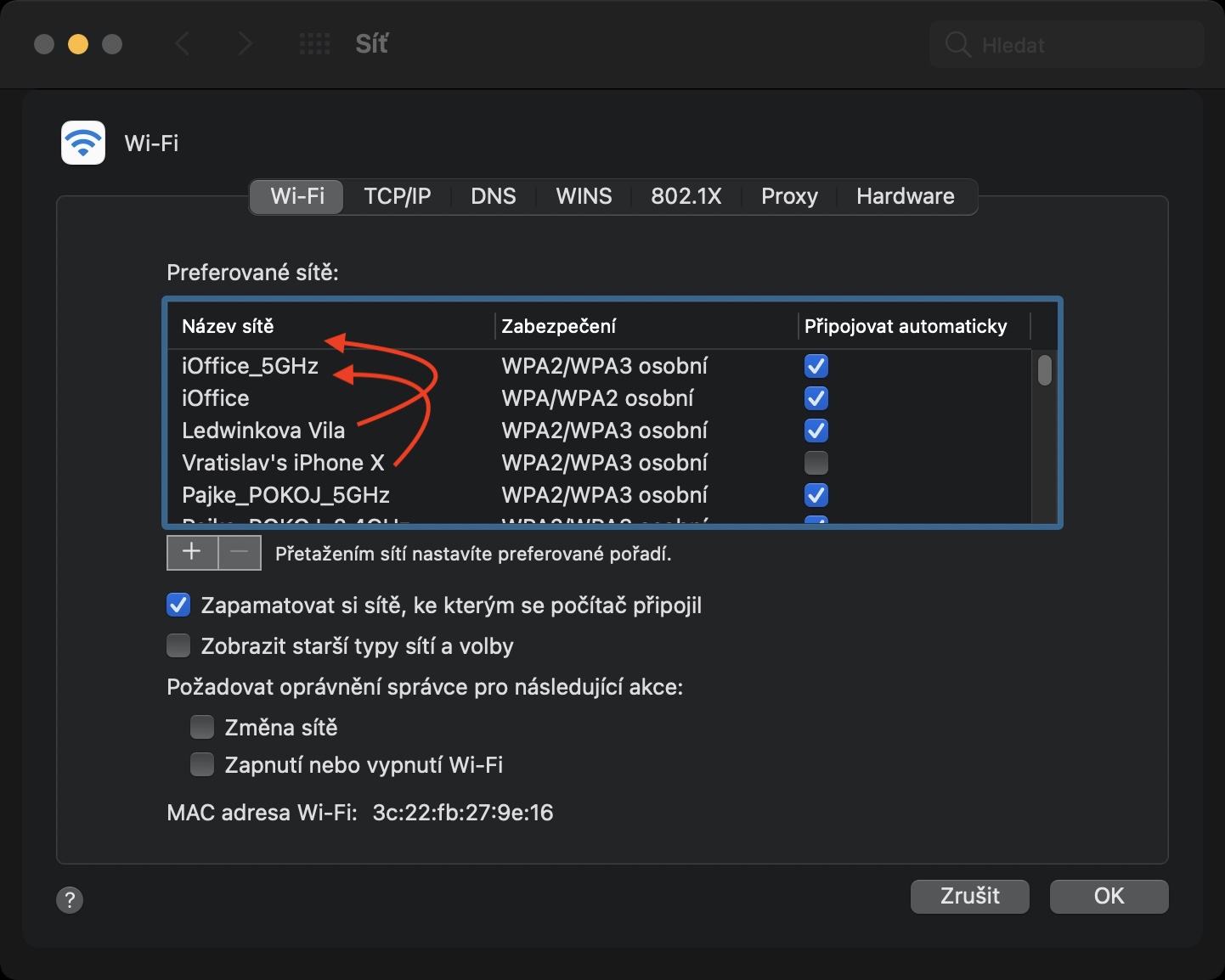Viewport: 1225px width, 980px height.
Task: Check the Změna sítě option
Action: click(202, 728)
